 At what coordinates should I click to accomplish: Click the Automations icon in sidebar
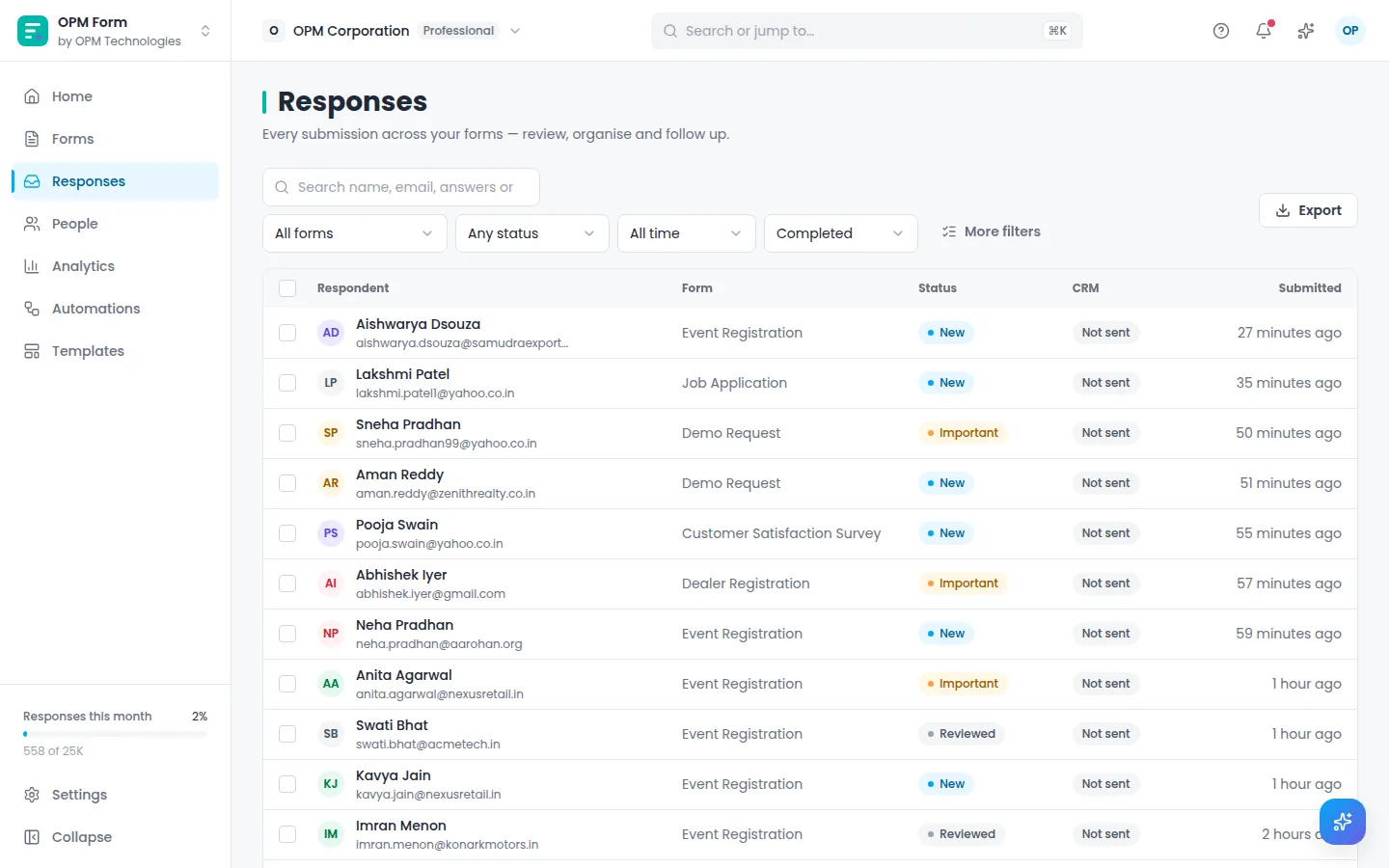pos(32,309)
